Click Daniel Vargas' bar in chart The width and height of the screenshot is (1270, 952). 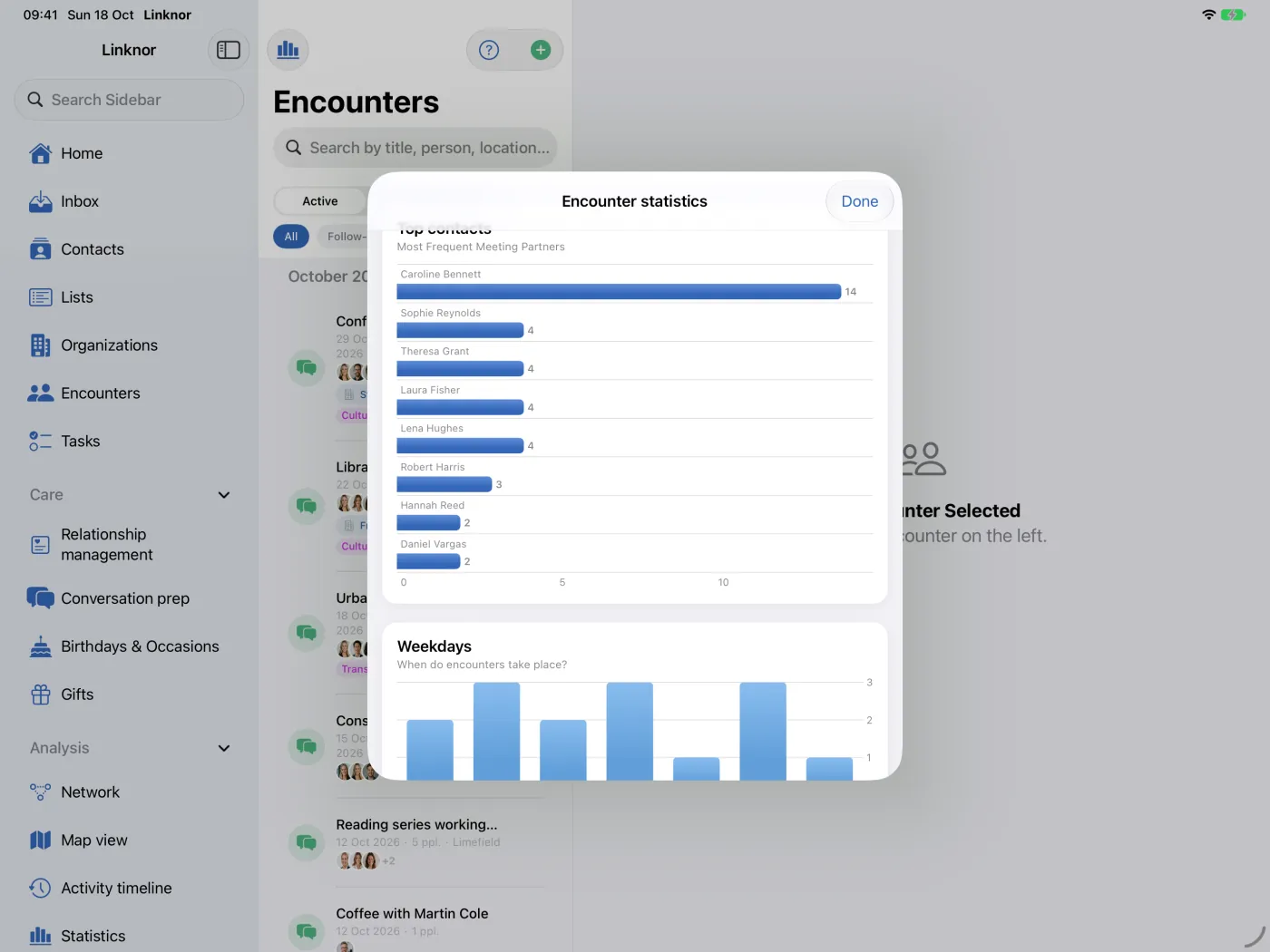(428, 561)
